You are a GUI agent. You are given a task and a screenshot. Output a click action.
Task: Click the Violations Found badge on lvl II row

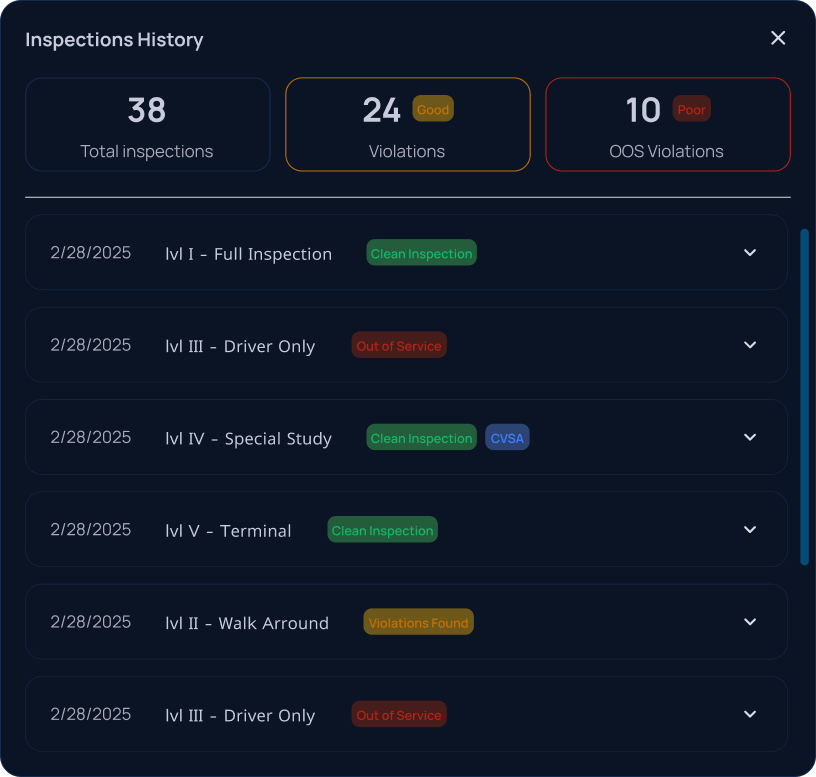point(418,622)
